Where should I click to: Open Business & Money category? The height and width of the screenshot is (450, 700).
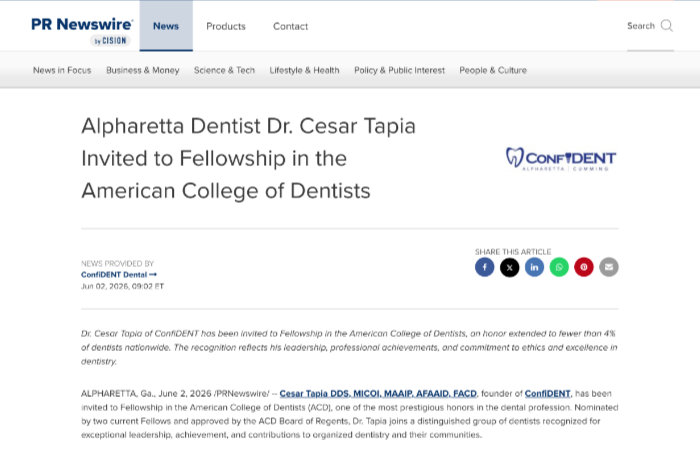click(x=143, y=70)
